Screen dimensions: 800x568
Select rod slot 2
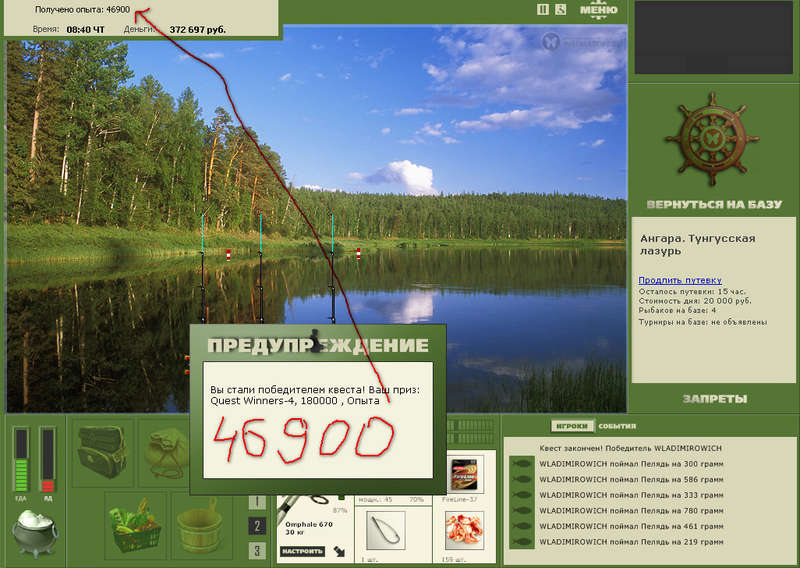tap(257, 526)
